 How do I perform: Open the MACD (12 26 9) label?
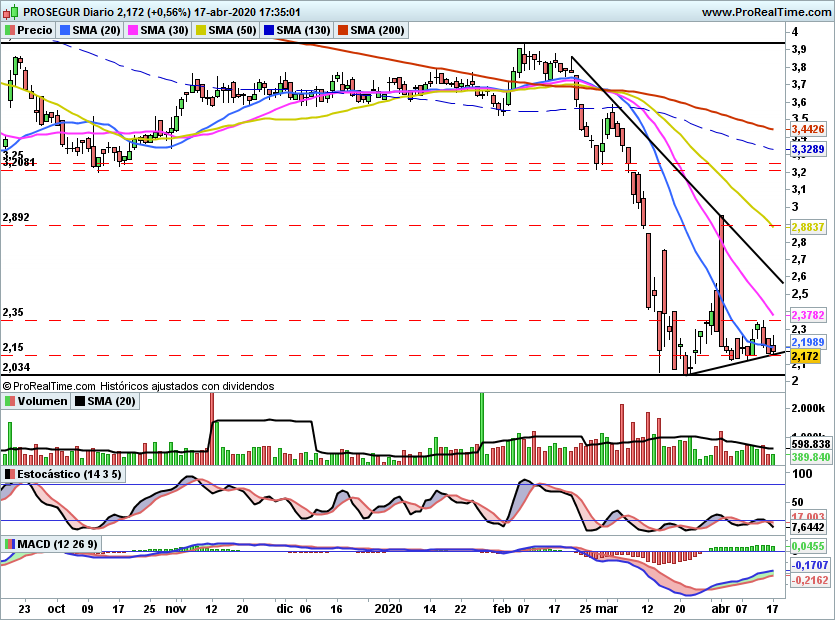[58, 544]
